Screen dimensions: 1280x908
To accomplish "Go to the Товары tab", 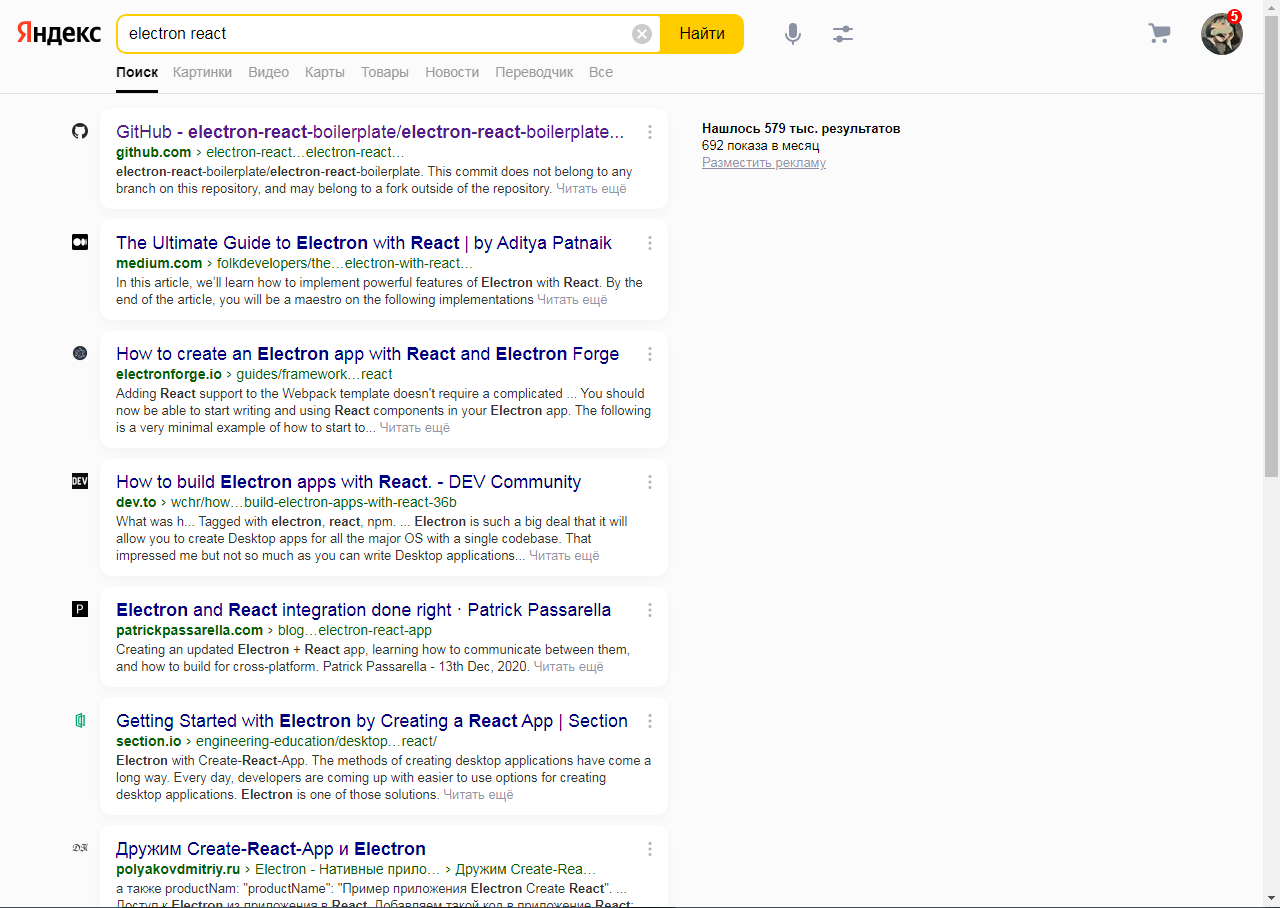I will click(x=385, y=72).
